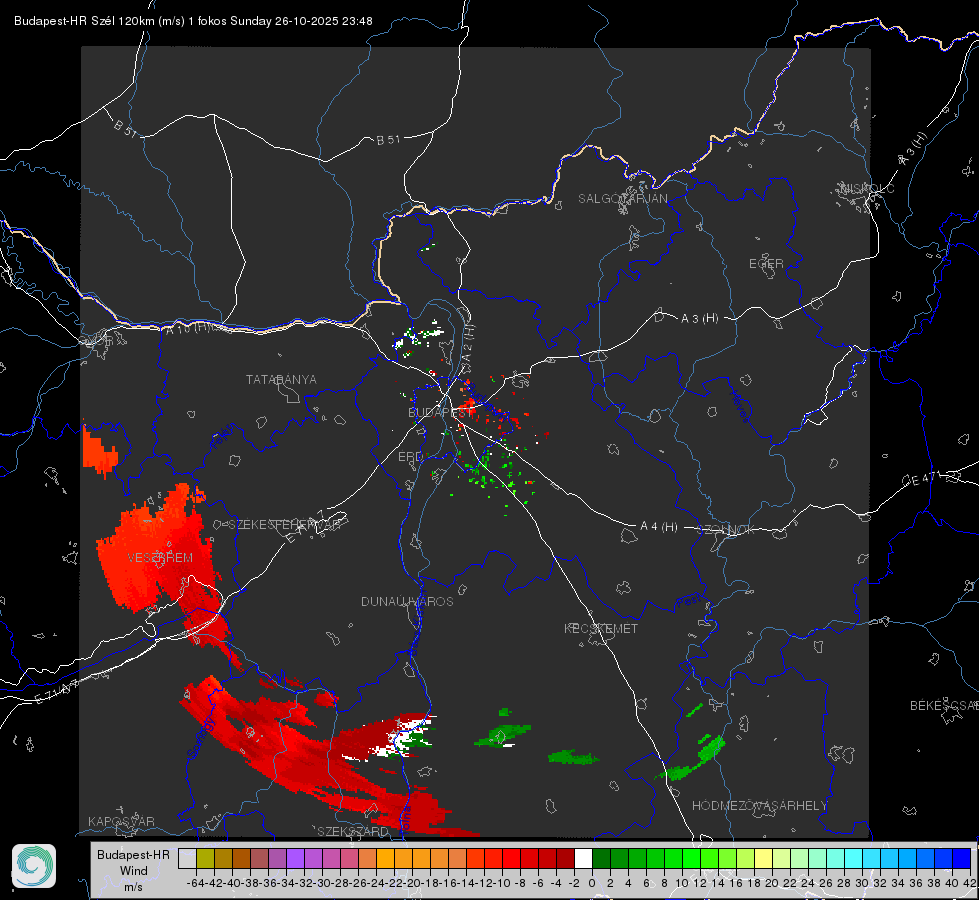This screenshot has width=979, height=900.
Task: Click the BÉKÉSCSABA city label
Action: 944,706
